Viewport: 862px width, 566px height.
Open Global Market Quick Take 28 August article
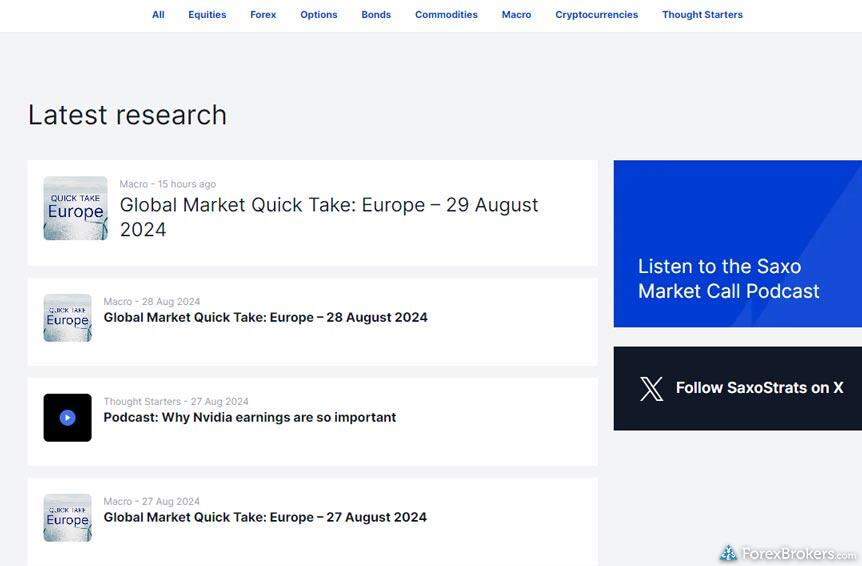[265, 318]
